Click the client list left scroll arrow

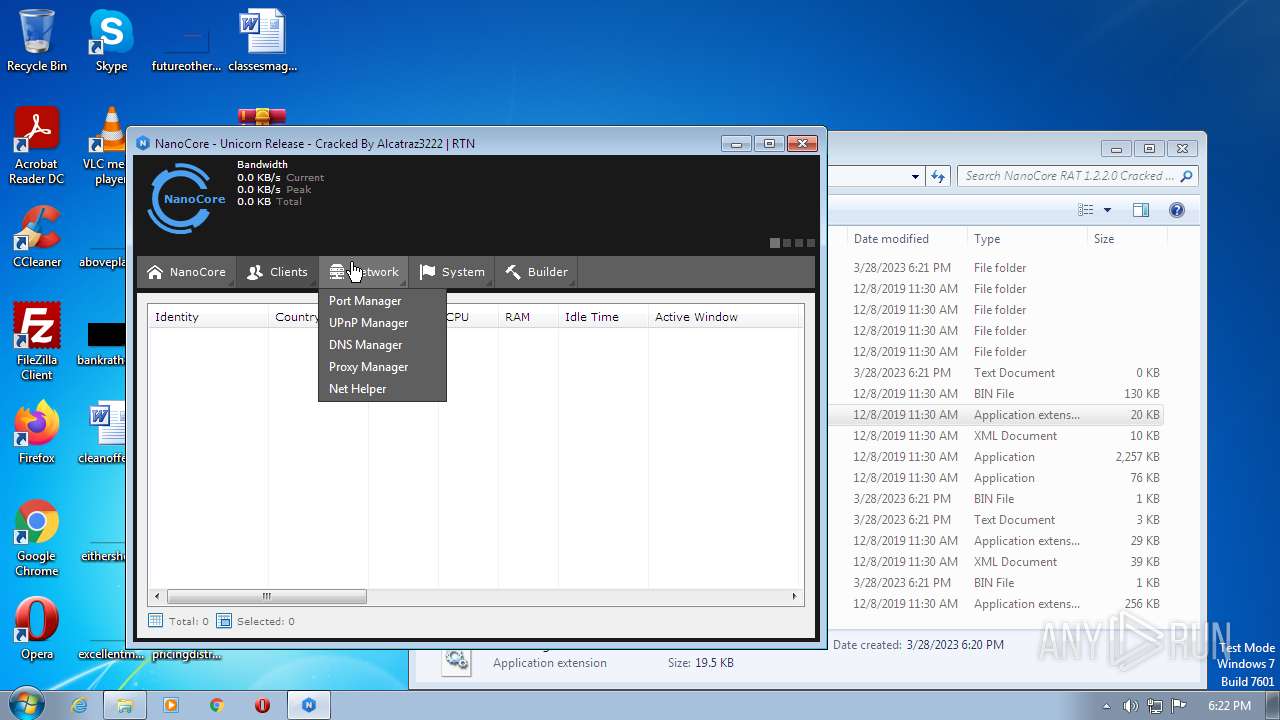coord(156,596)
